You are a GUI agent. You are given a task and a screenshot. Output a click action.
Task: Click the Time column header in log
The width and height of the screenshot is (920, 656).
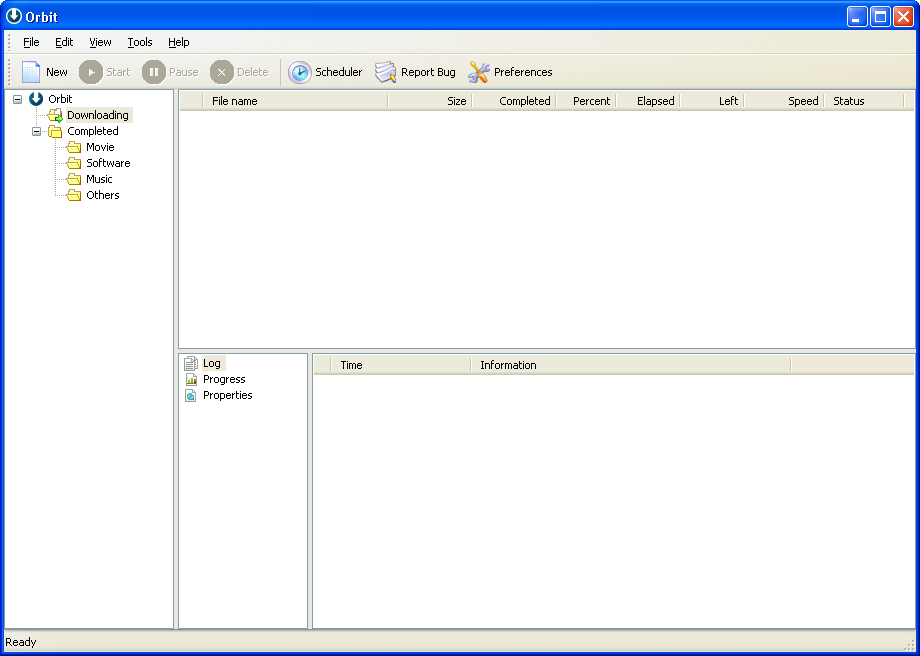(x=401, y=365)
